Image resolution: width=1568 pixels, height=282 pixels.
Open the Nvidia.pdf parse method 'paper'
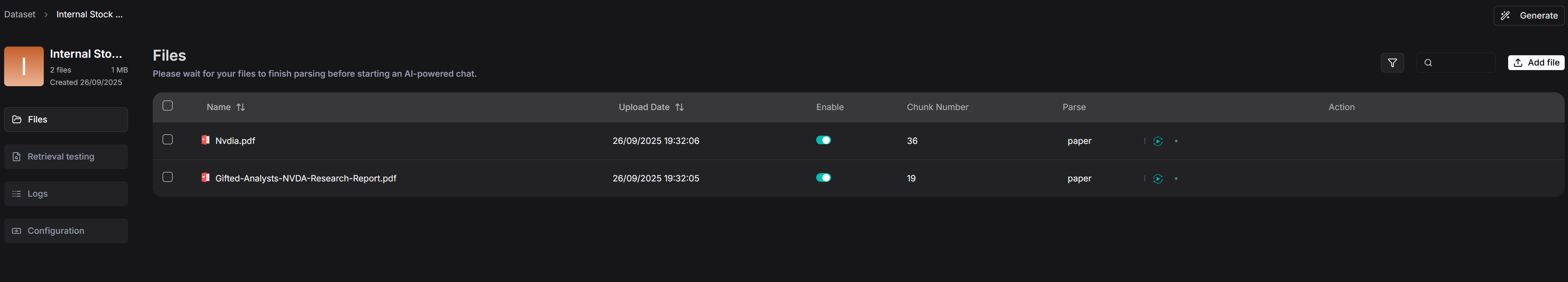coord(1079,141)
